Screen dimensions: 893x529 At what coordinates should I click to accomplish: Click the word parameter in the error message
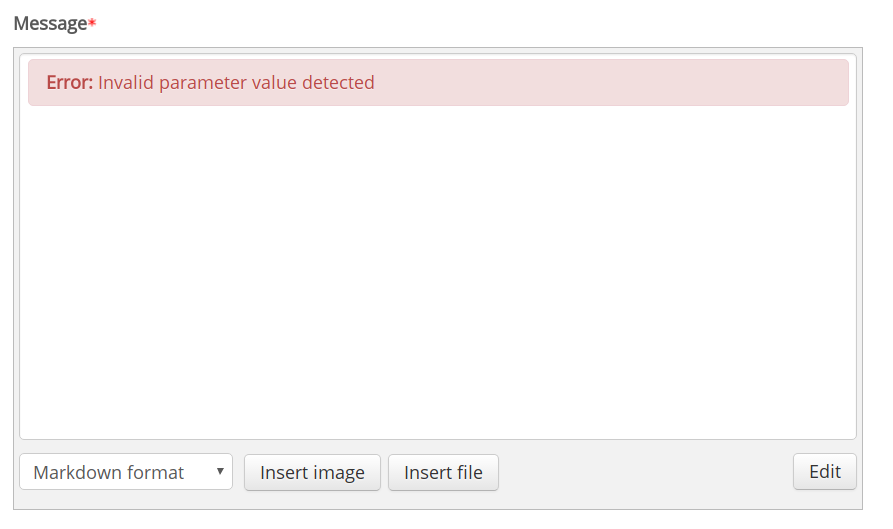click(203, 84)
